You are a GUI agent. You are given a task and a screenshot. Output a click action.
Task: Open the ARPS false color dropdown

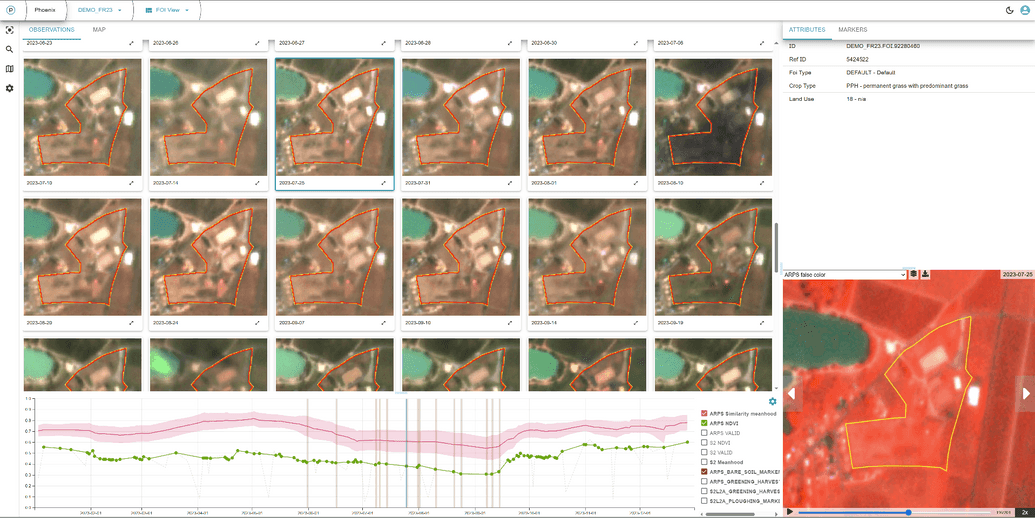click(x=845, y=274)
